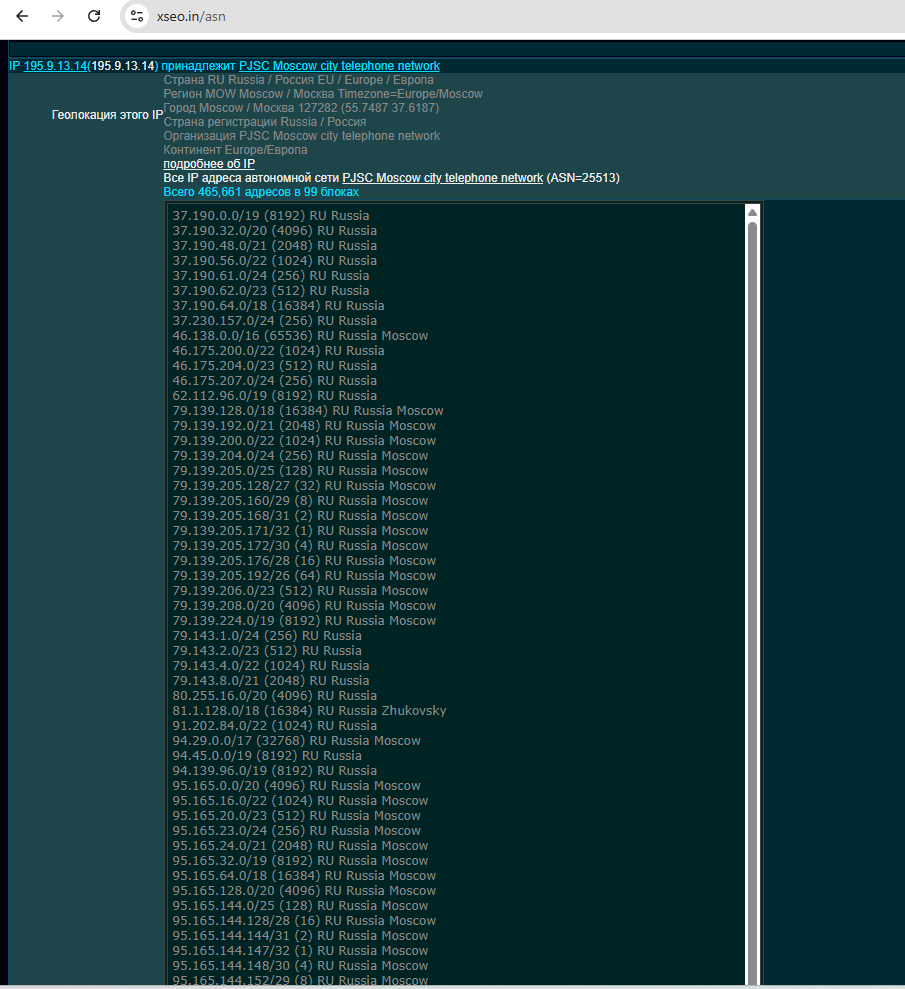Select row 79.139.192.0/21 (2048) Moscow
This screenshot has height=989, width=905.
pyautogui.click(x=305, y=426)
